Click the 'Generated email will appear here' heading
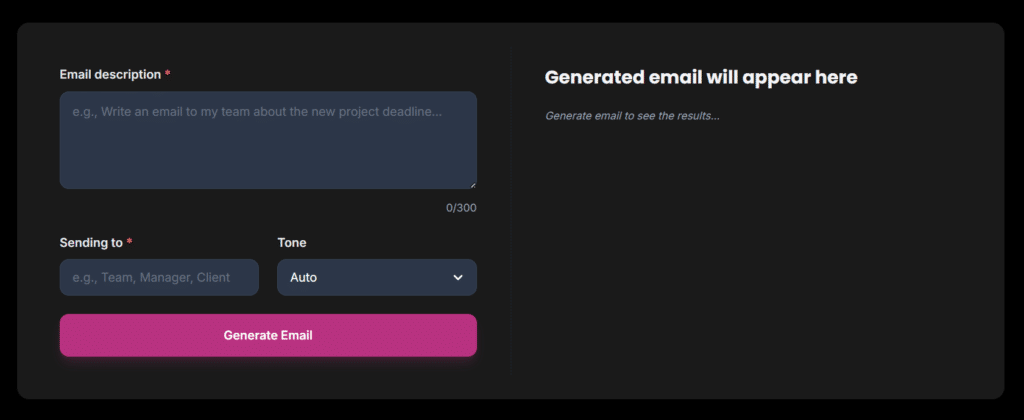 (x=700, y=77)
